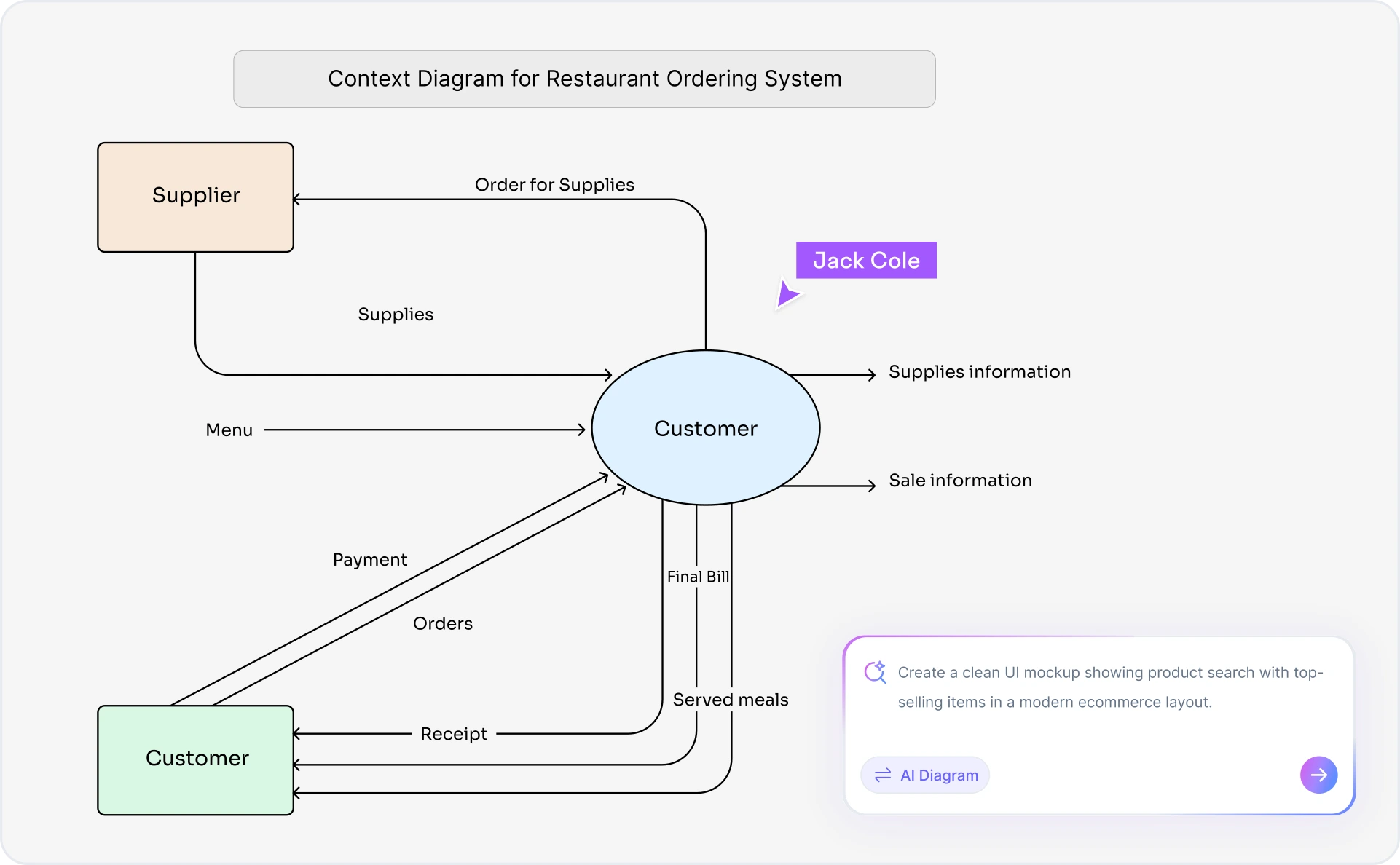1400x865 pixels.
Task: Click the Sale information output label
Action: tap(959, 480)
